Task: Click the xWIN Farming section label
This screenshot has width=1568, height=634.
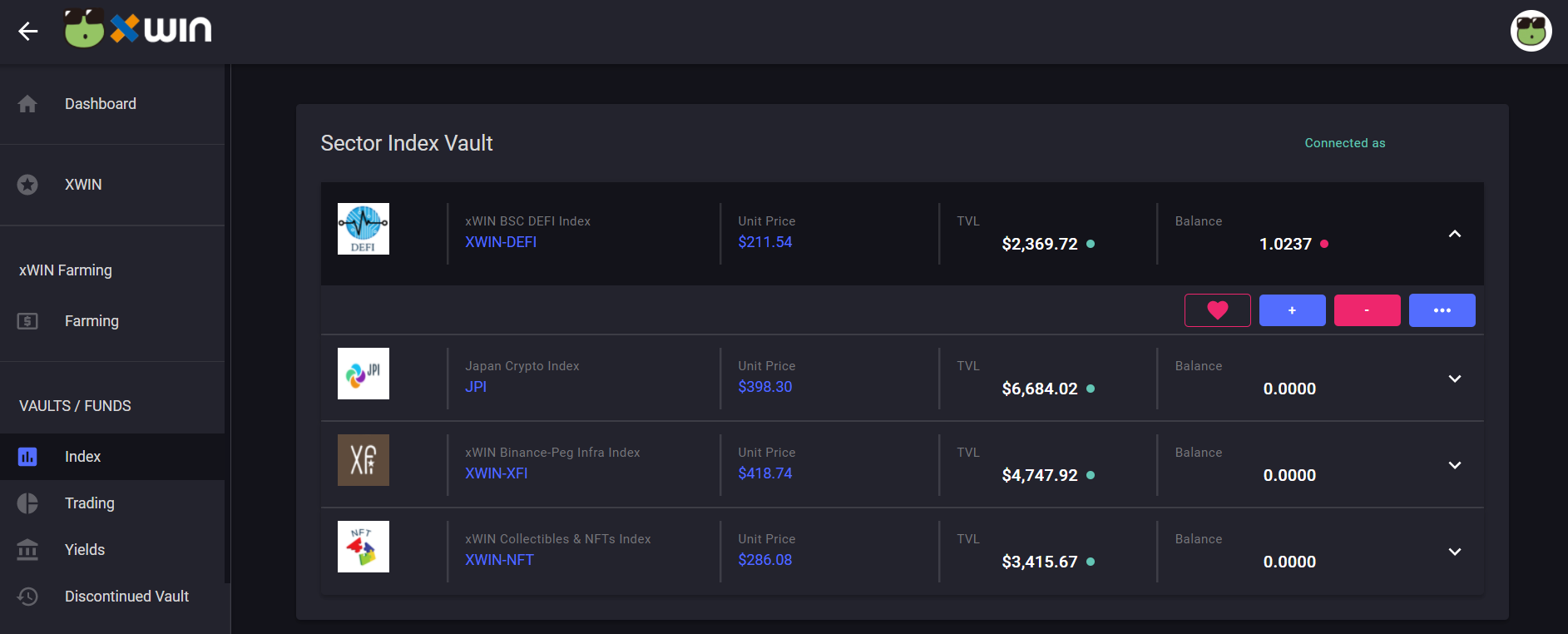Action: pyautogui.click(x=66, y=270)
